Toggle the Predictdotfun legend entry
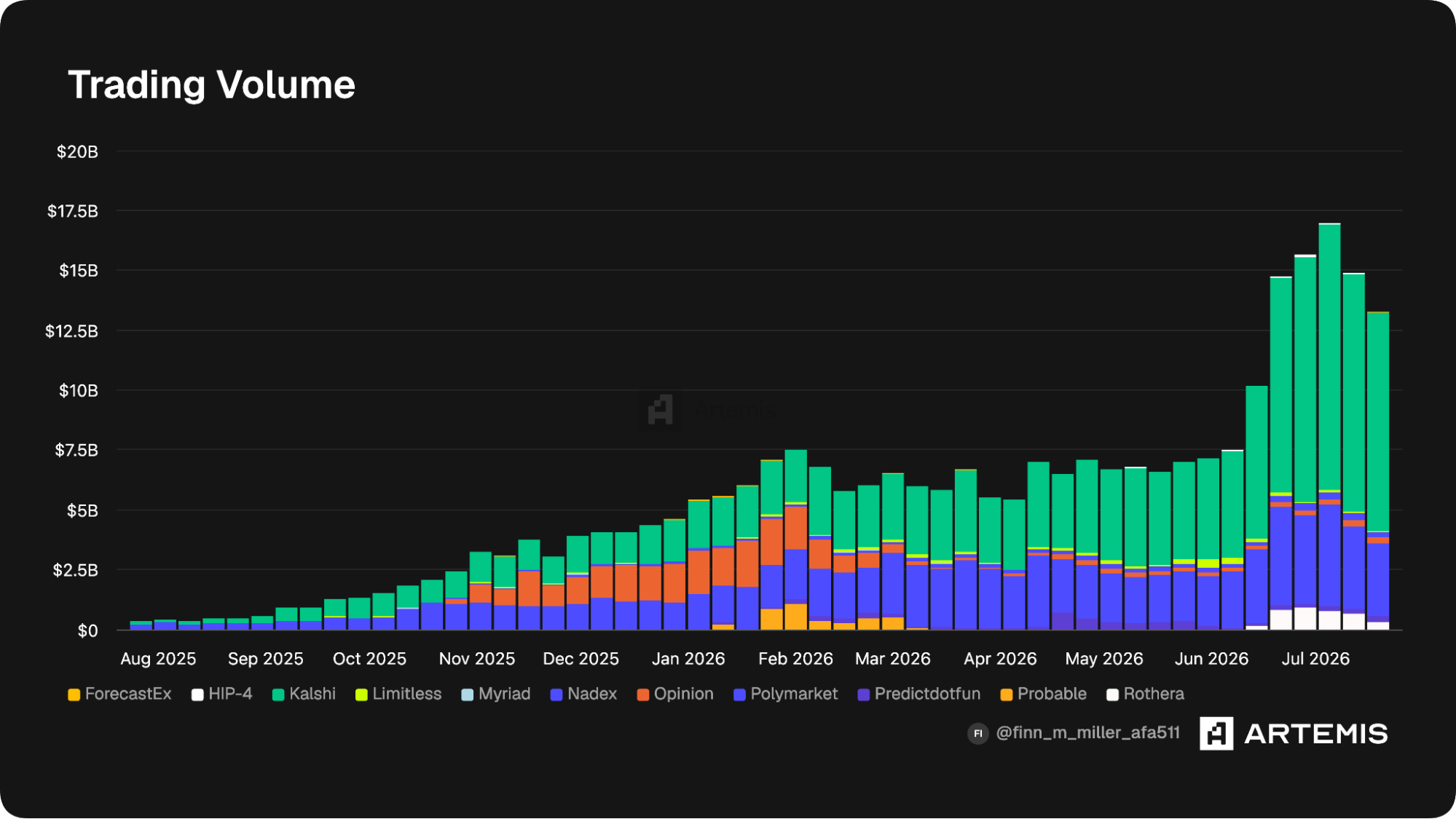The height and width of the screenshot is (819, 1456). click(919, 694)
